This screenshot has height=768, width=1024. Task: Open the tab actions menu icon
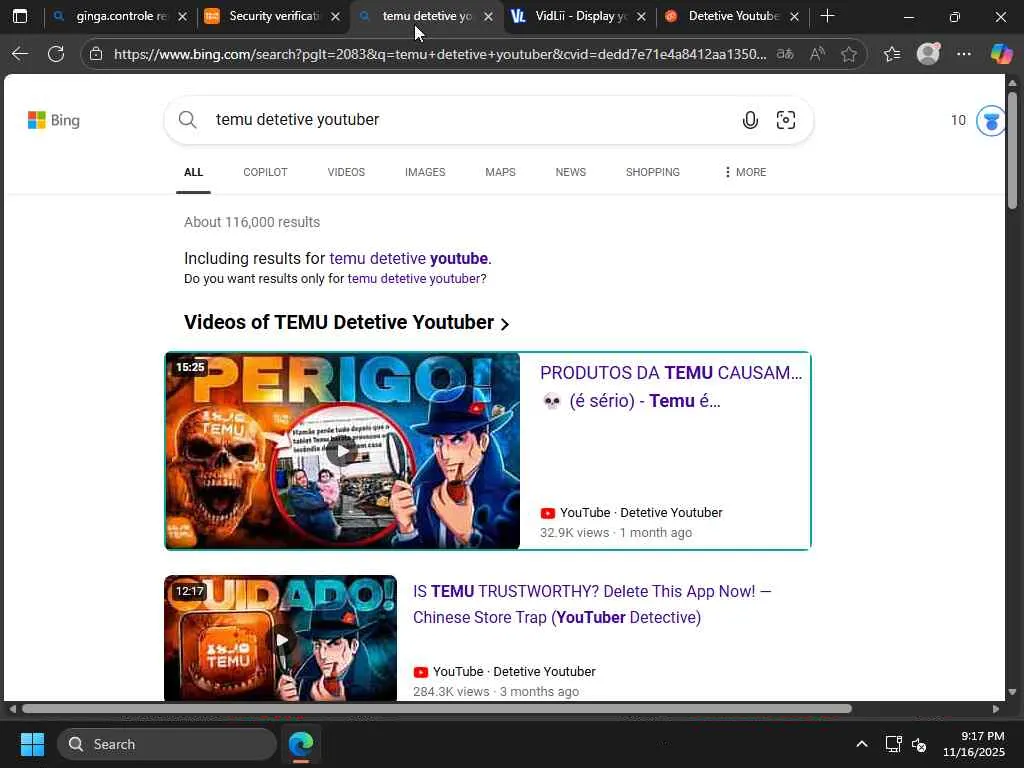(x=20, y=16)
